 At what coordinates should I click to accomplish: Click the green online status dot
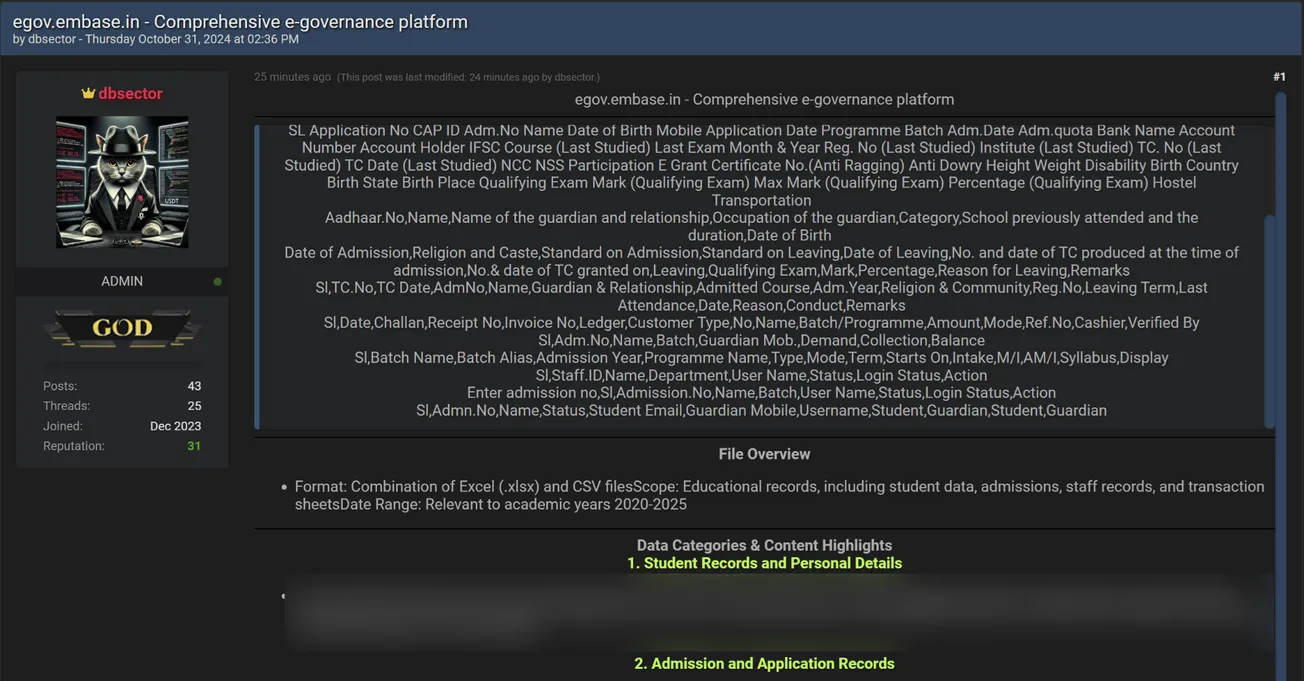coord(218,282)
